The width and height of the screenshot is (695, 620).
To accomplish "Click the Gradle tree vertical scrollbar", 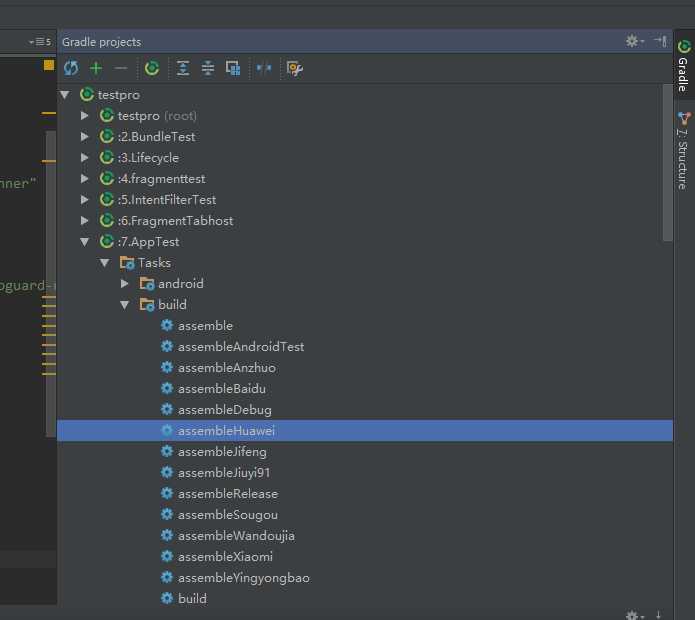I will 667,163.
